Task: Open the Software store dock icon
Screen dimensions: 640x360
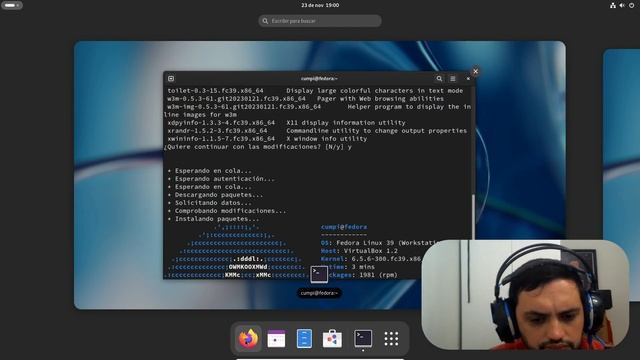Action: (x=332, y=338)
